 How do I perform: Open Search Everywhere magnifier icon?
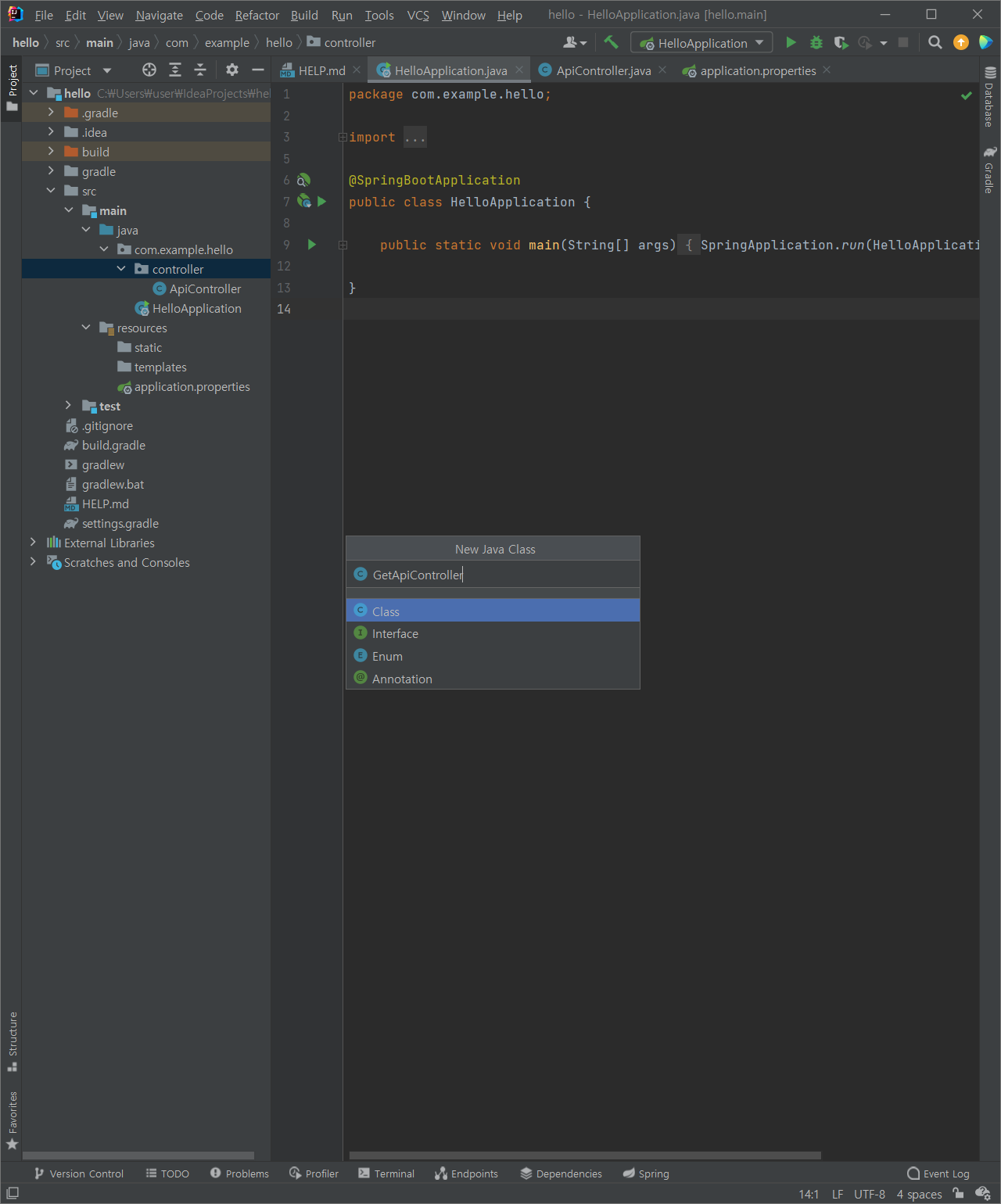coord(935,42)
